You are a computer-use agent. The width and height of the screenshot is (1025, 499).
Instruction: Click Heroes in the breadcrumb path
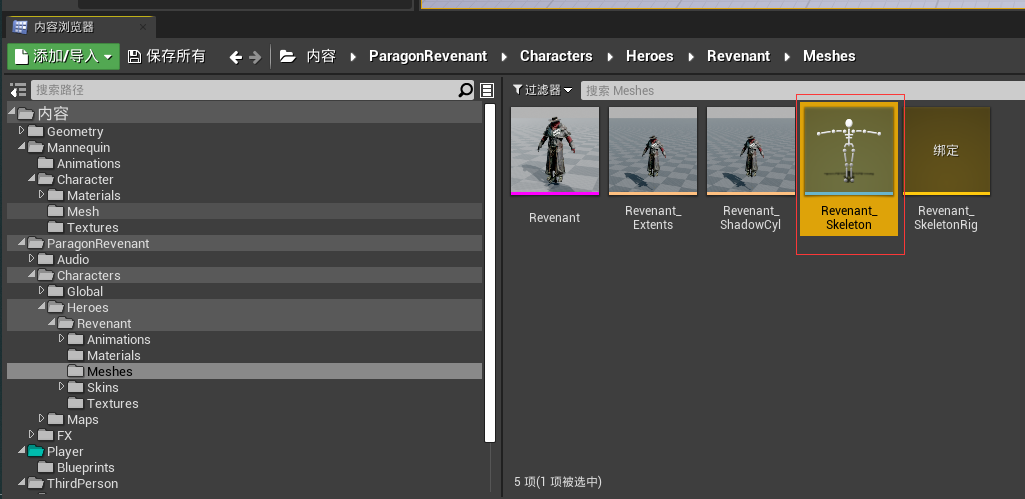coord(649,56)
